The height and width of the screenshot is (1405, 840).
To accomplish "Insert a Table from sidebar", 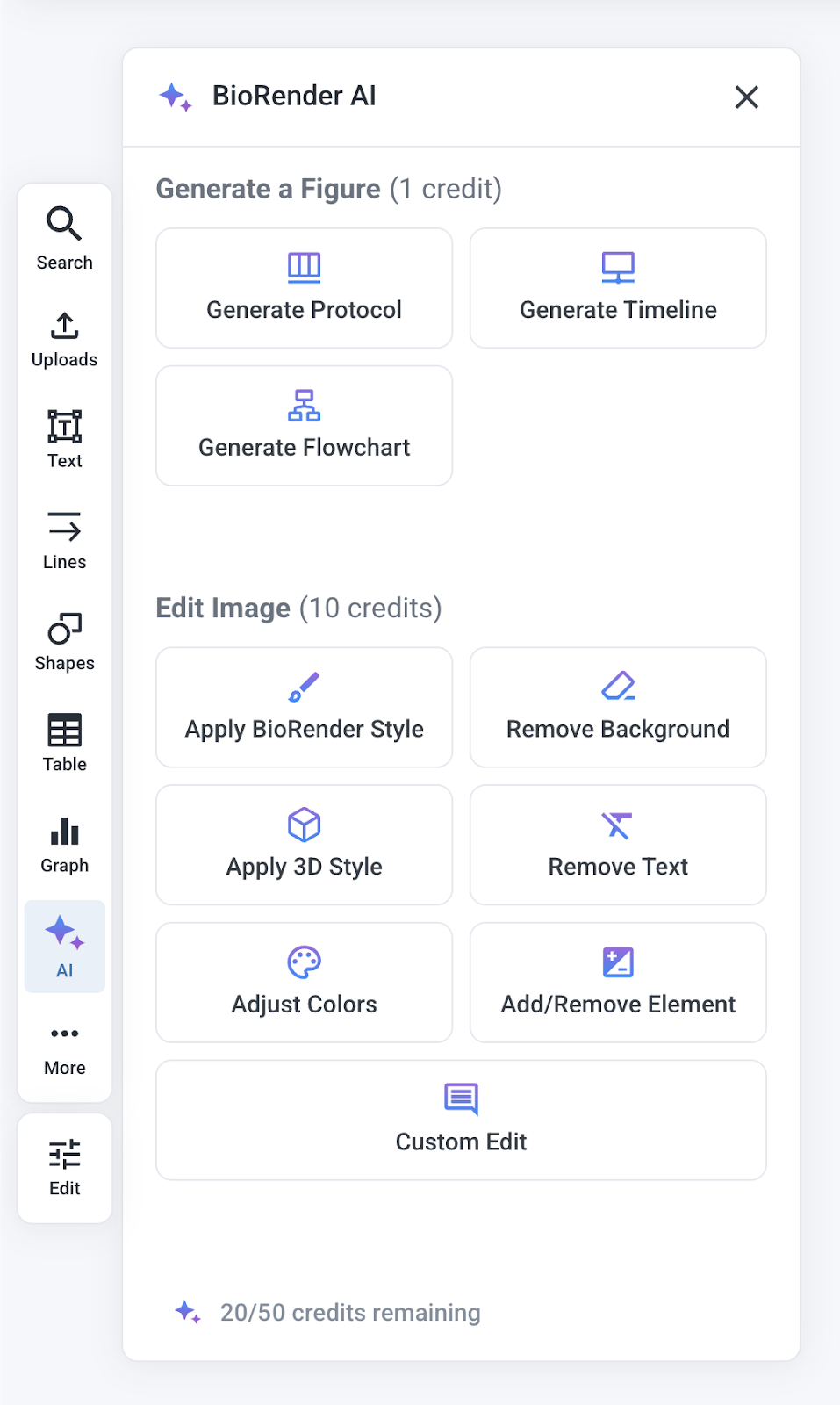I will pos(64,743).
